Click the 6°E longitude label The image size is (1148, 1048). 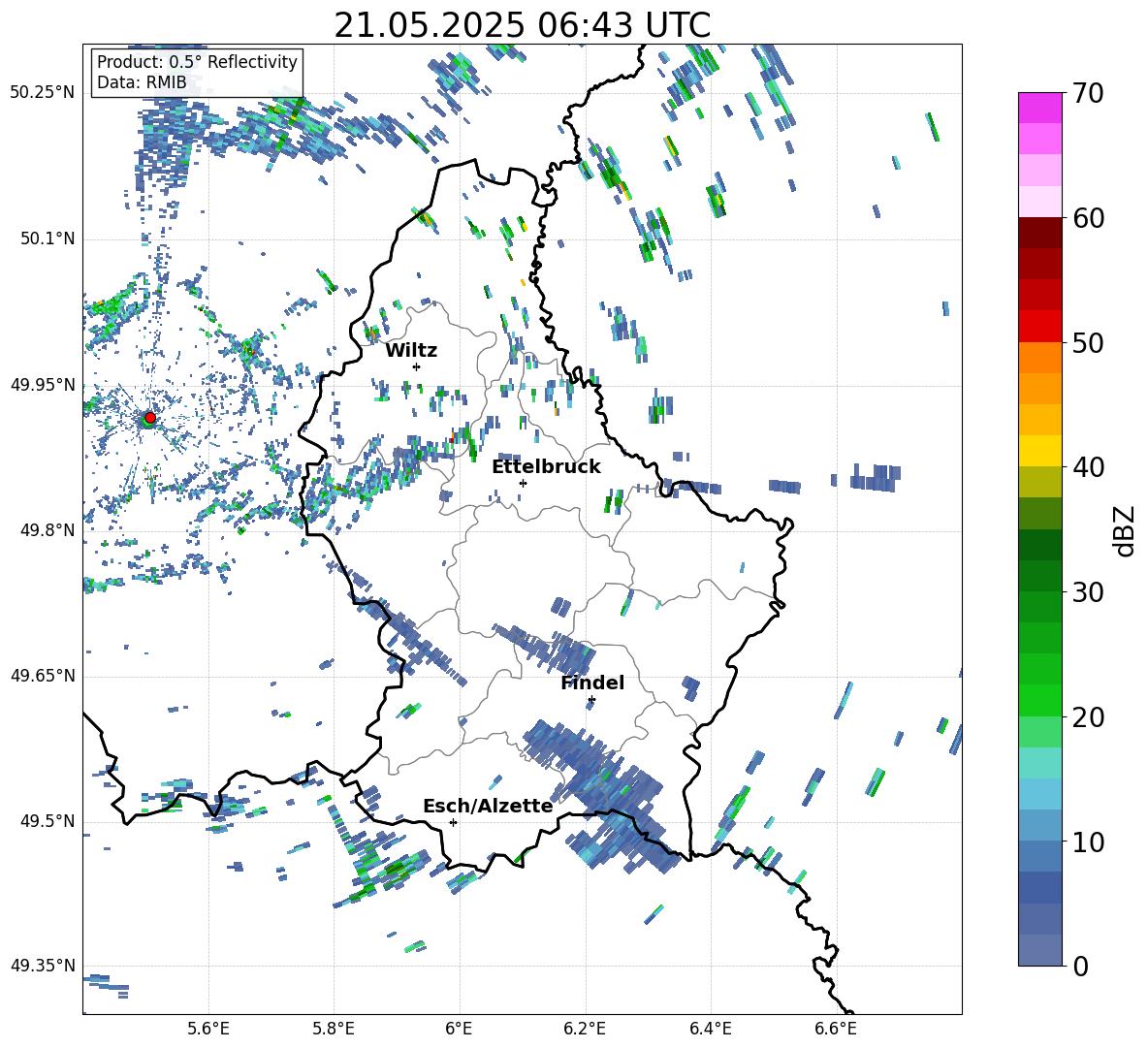coord(459,1029)
